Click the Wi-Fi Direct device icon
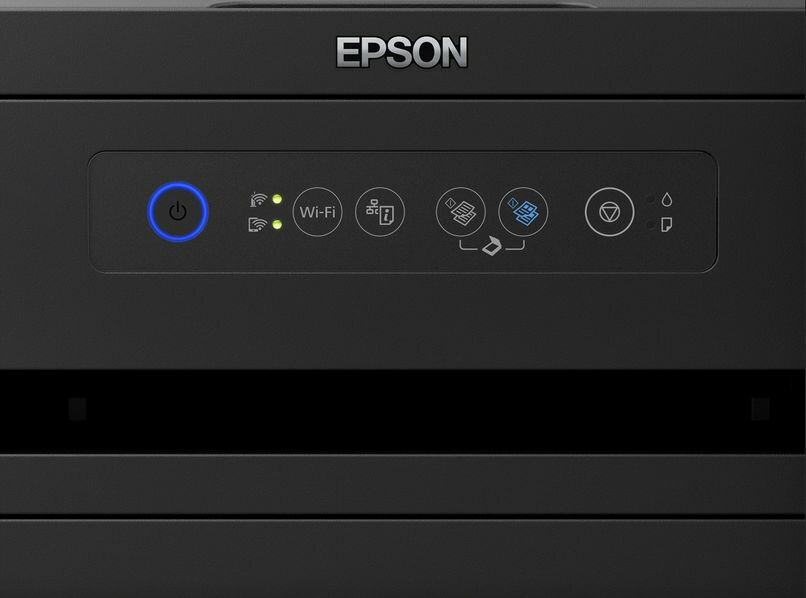The height and width of the screenshot is (598, 806). tap(258, 225)
